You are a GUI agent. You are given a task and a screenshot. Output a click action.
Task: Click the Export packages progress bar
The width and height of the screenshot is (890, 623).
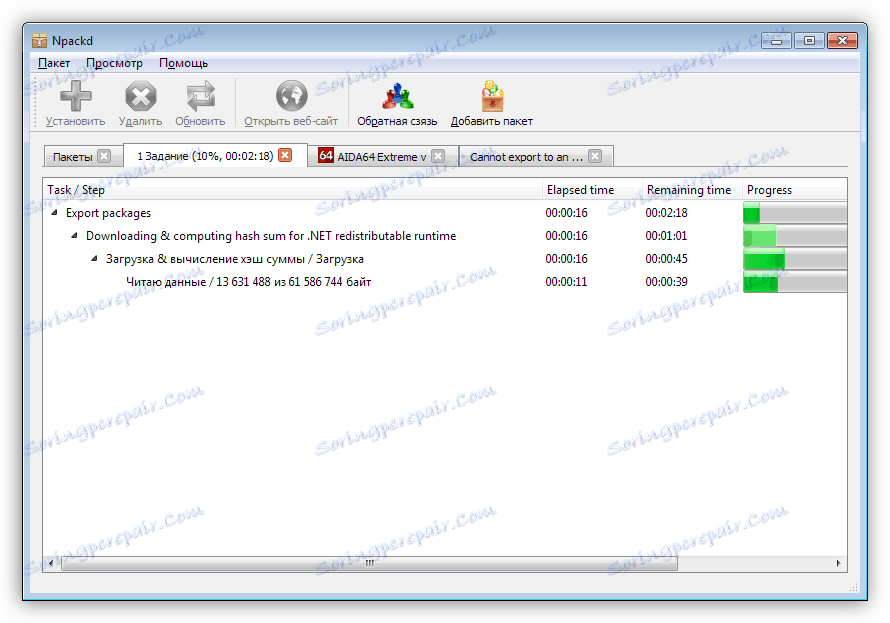click(795, 213)
